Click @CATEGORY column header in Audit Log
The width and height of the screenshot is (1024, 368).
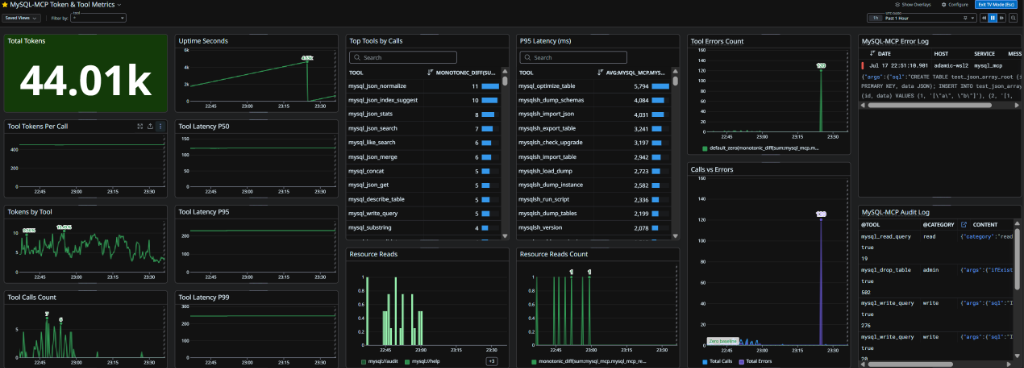pos(938,225)
